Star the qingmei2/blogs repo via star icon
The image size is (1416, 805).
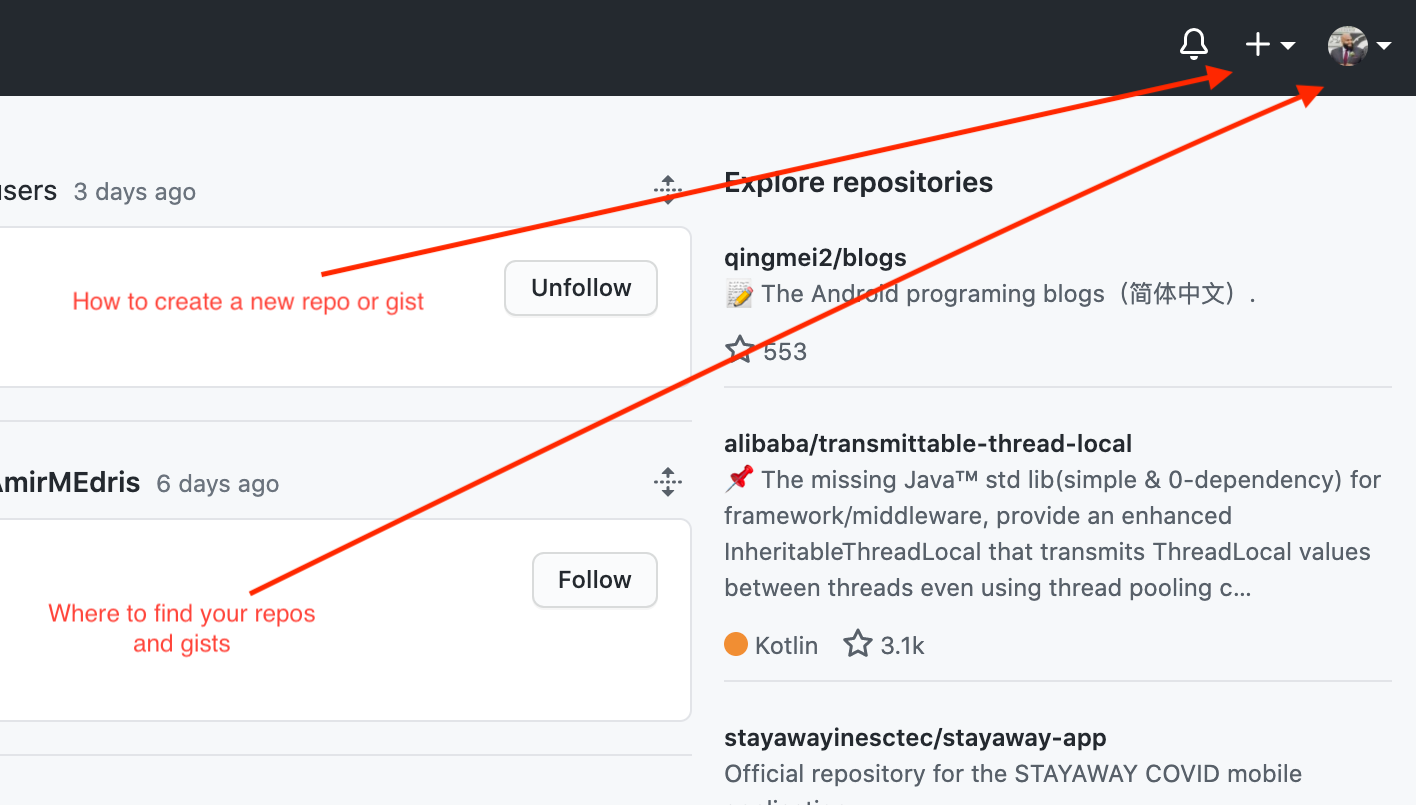[740, 350]
